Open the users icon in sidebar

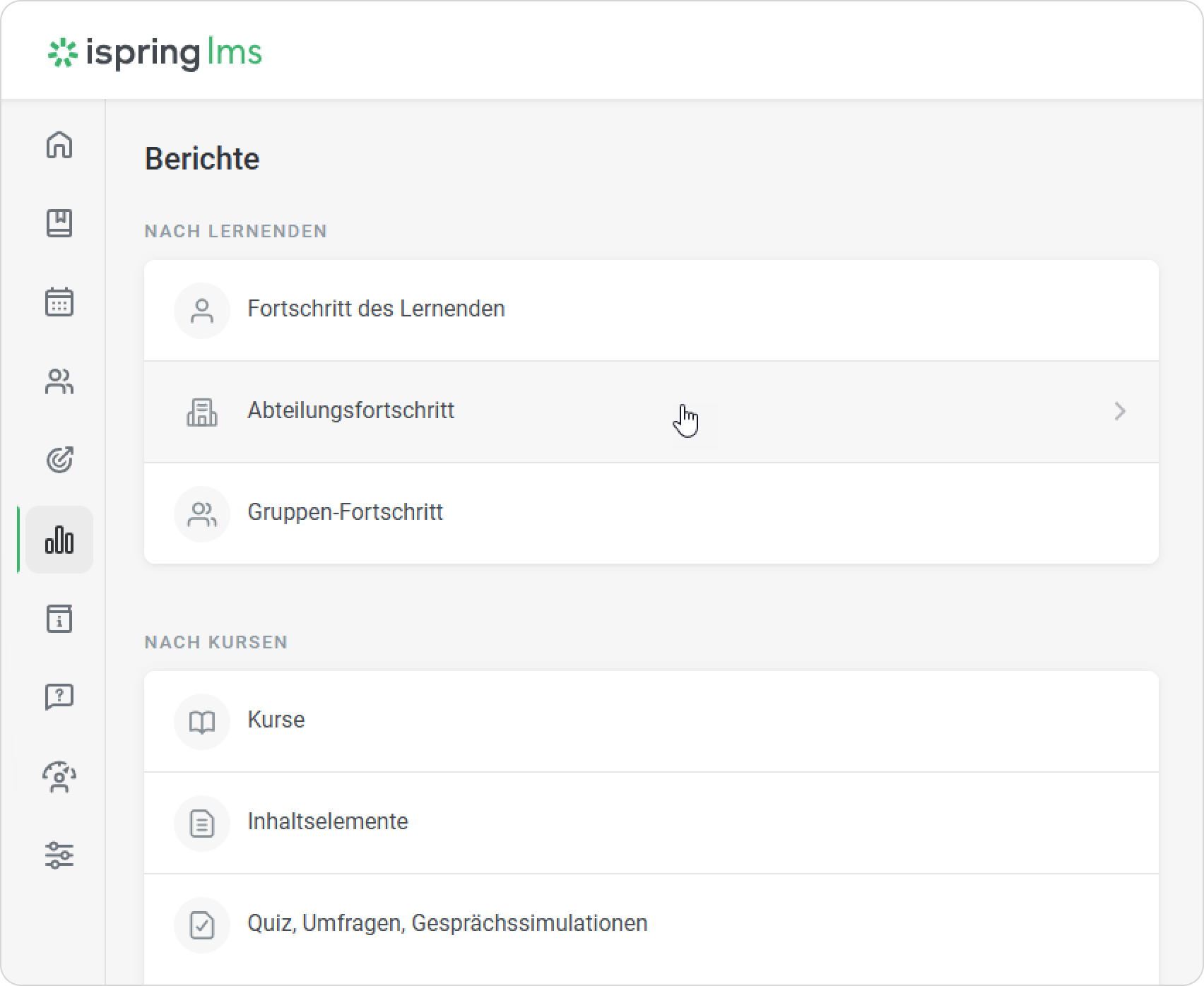(59, 381)
